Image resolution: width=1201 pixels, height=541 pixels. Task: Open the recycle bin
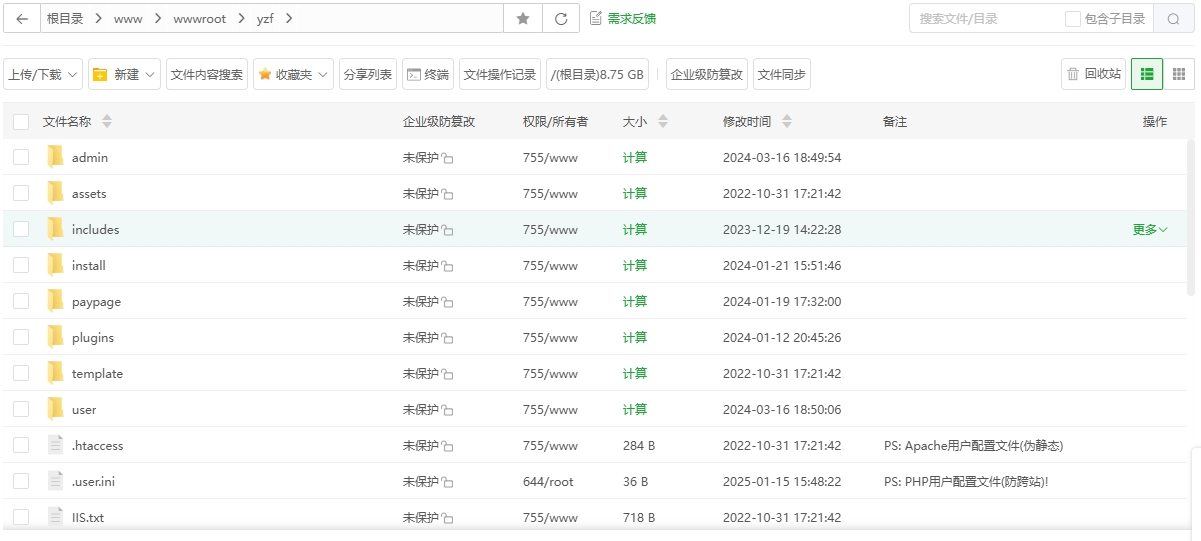point(1094,74)
